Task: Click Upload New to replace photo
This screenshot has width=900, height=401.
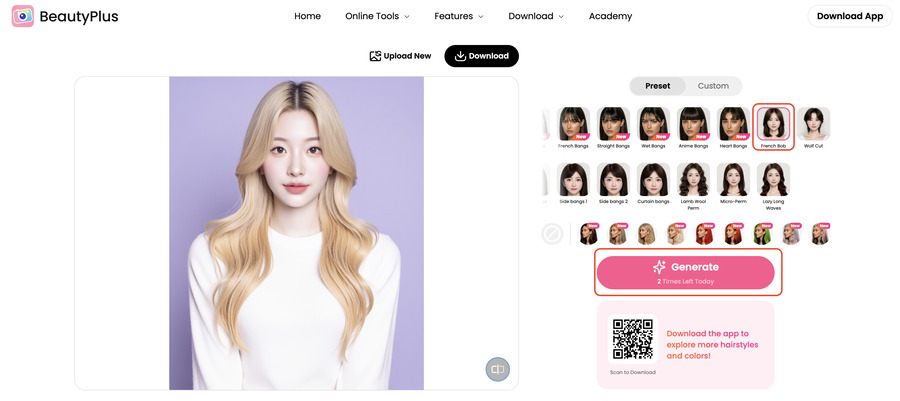Action: pos(400,56)
